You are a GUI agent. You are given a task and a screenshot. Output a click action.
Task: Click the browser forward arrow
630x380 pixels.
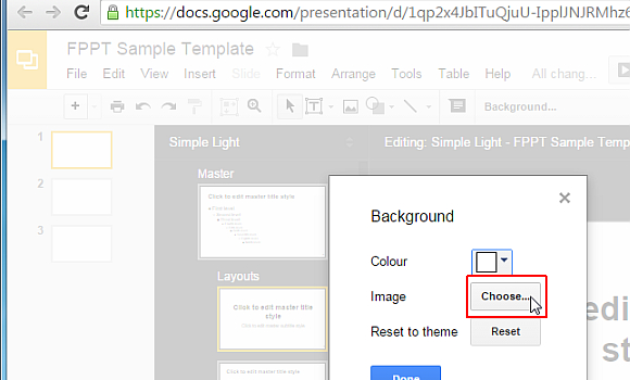pos(53,12)
